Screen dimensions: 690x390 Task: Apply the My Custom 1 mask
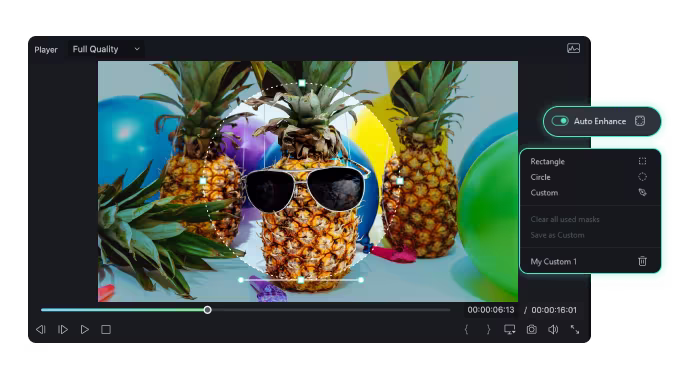(x=553, y=261)
